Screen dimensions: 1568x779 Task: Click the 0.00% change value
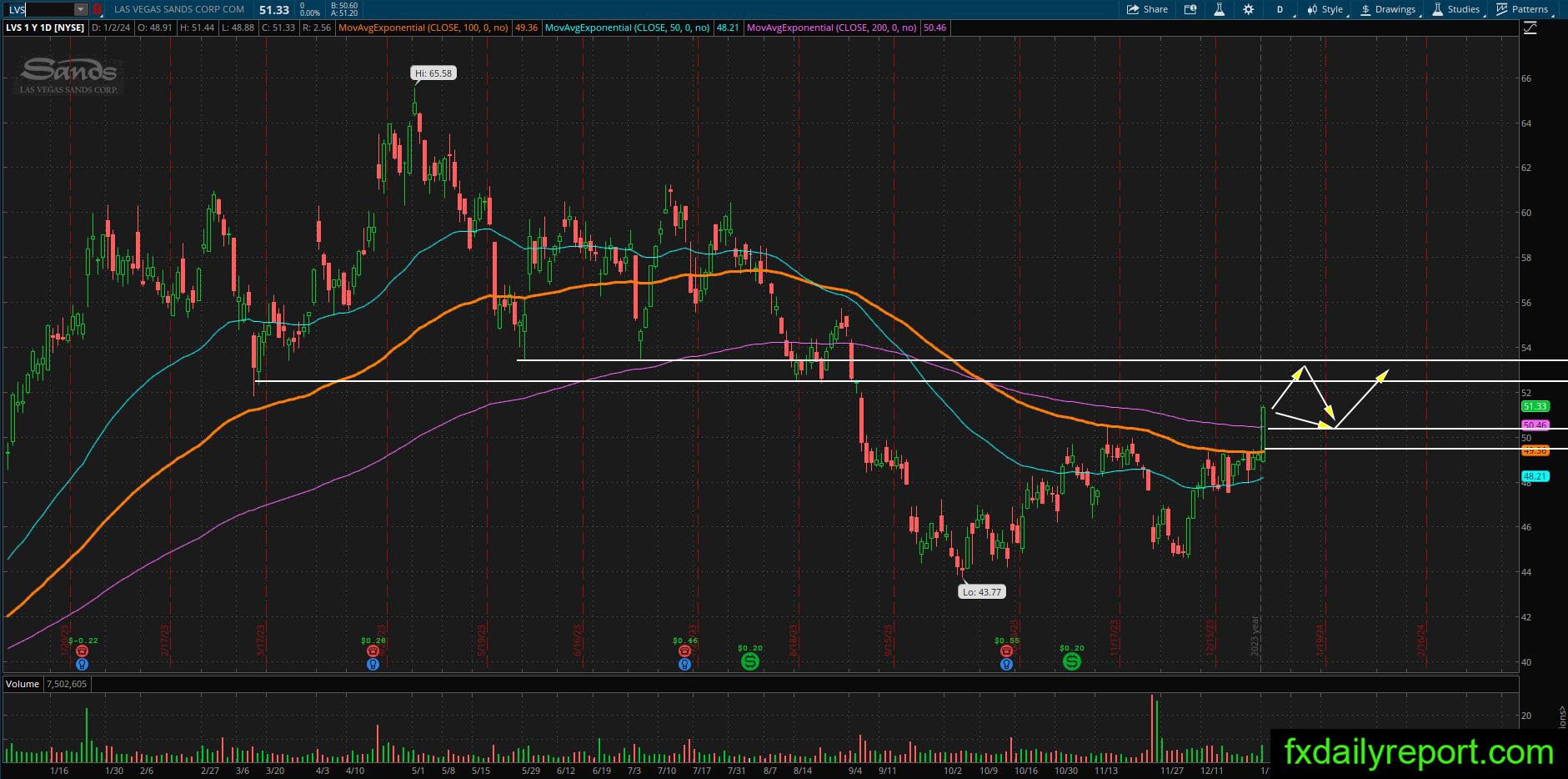310,13
